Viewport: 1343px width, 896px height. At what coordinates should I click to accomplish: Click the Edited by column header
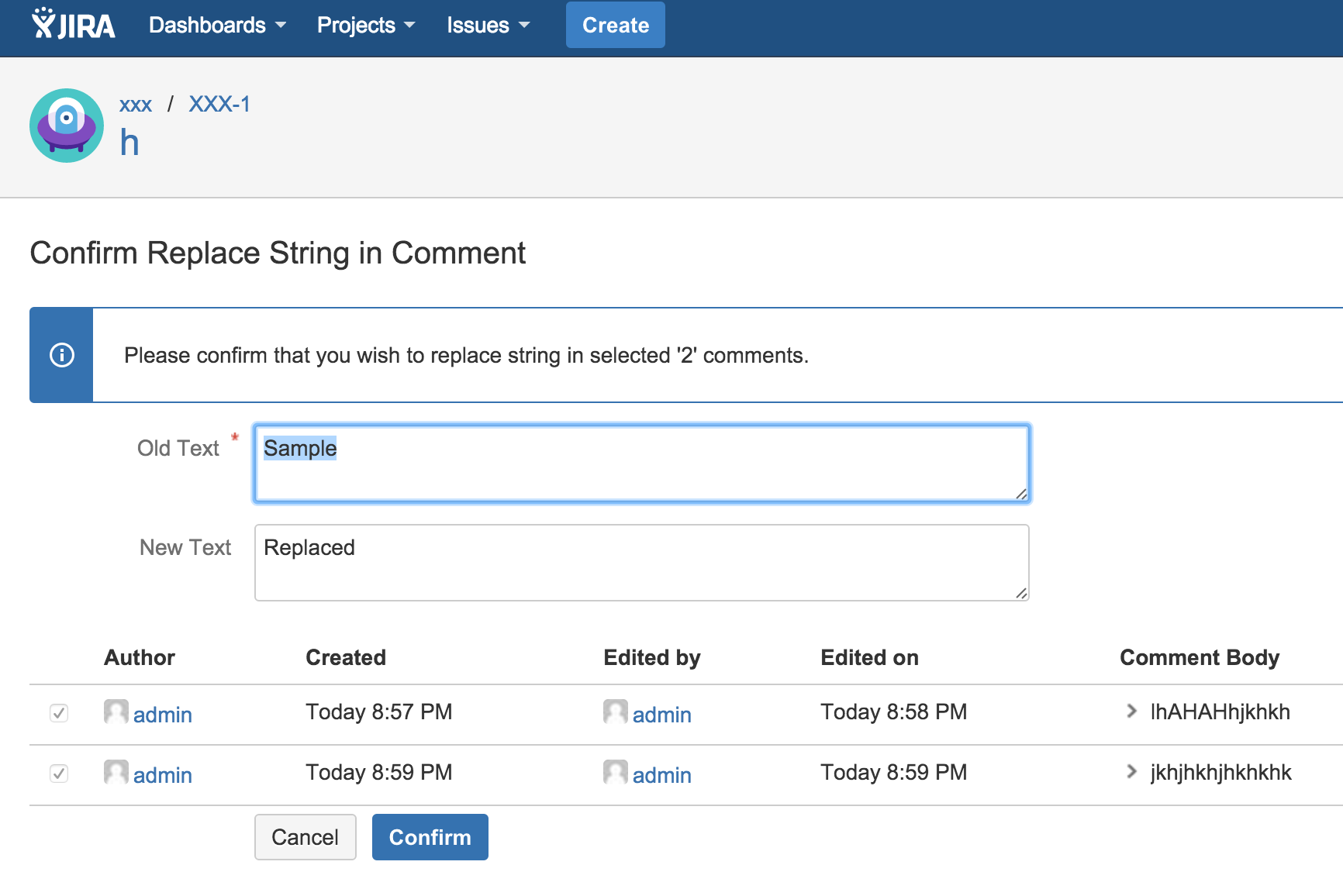coord(652,658)
